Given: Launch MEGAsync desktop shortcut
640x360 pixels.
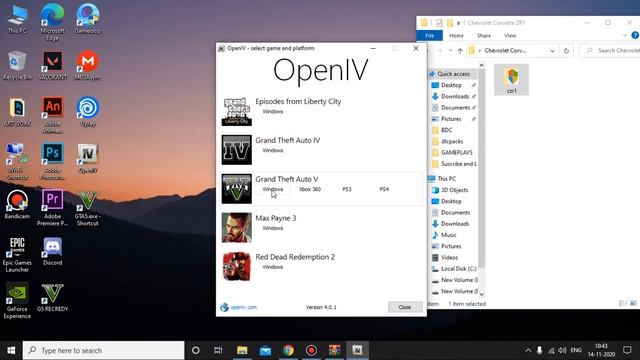Looking at the screenshot, I should (88, 65).
